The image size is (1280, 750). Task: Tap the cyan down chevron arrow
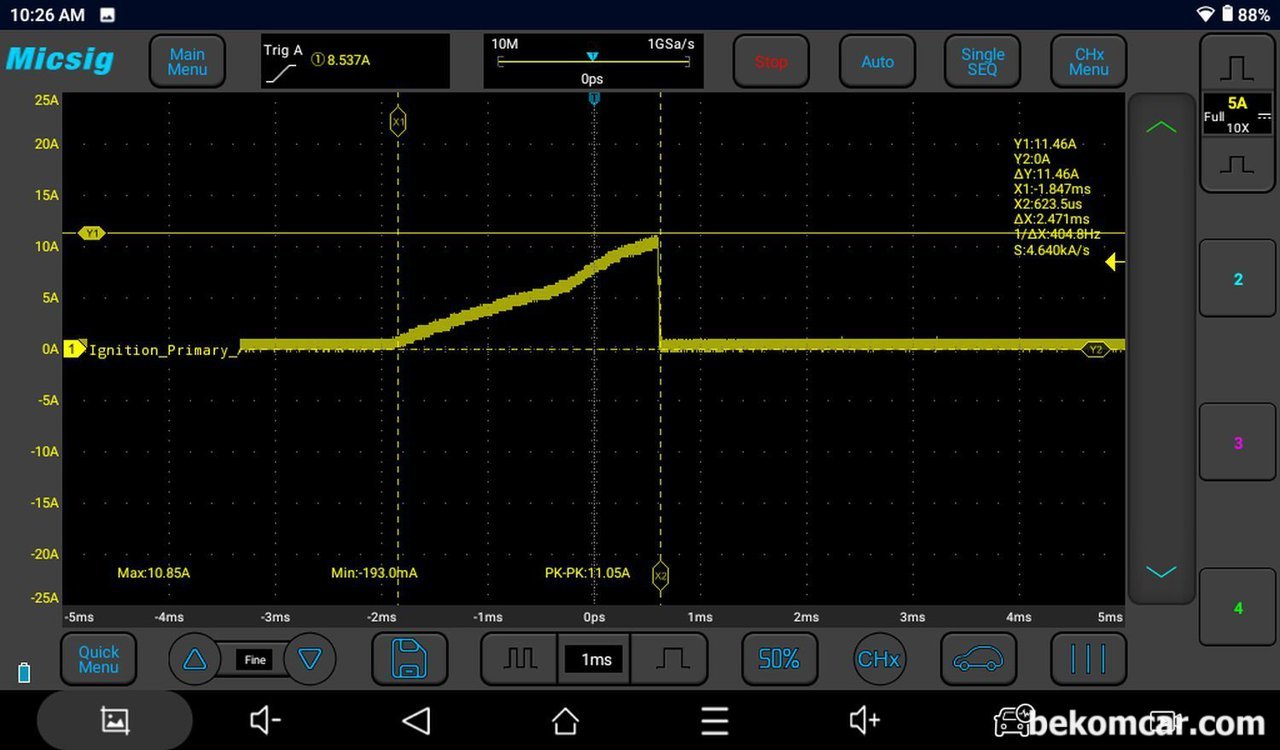point(1161,572)
